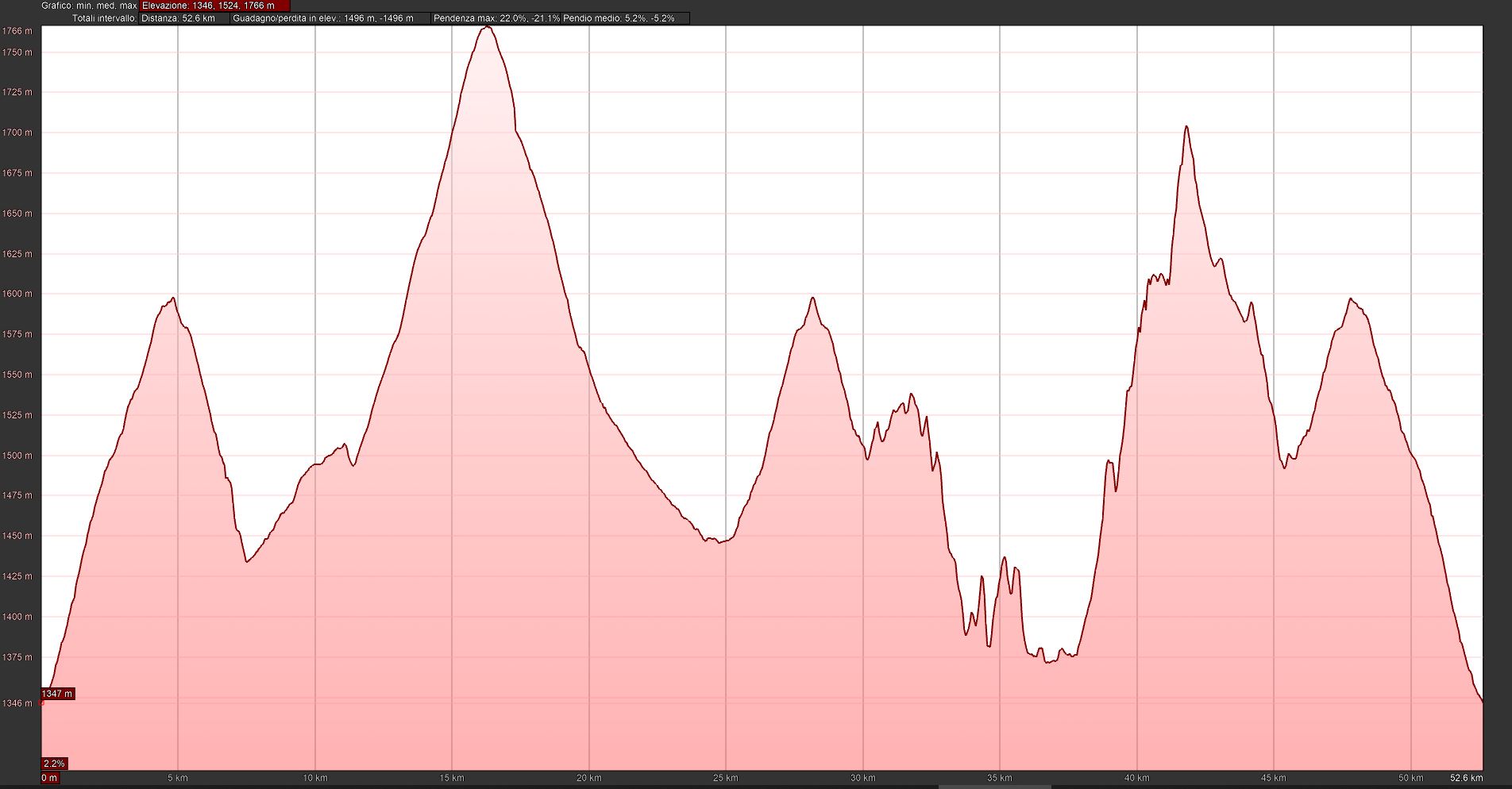Click the 35 km axis label

pyautogui.click(x=999, y=778)
